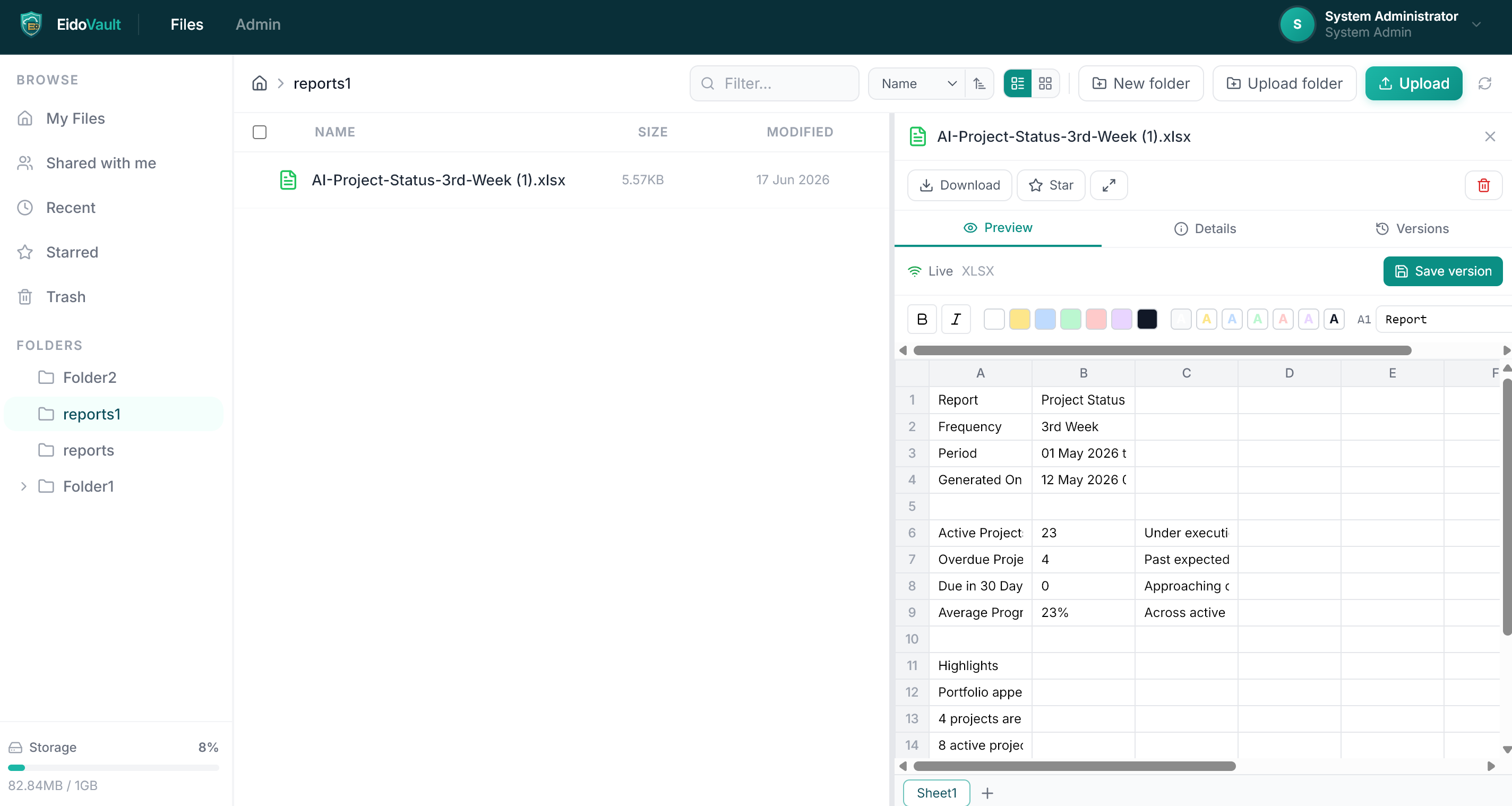This screenshot has width=1512, height=806.
Task: Switch to the Versions tab
Action: point(1412,228)
